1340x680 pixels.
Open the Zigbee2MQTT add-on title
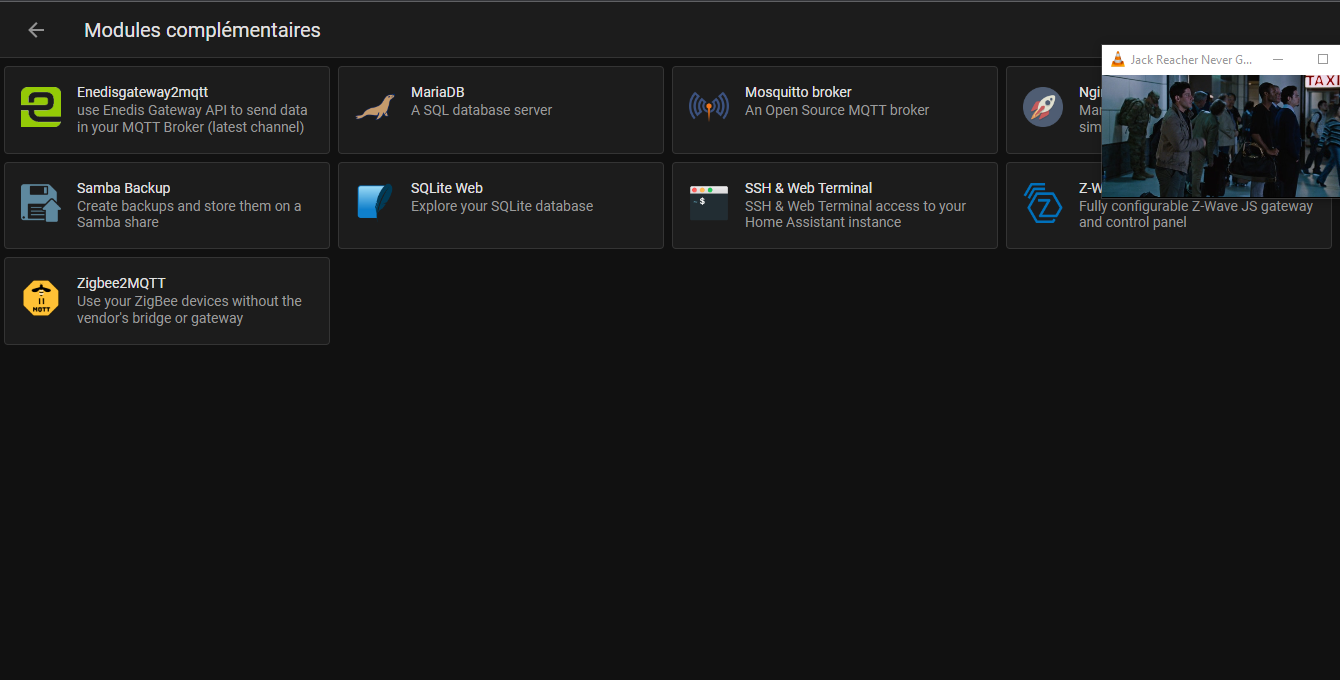[x=121, y=283]
